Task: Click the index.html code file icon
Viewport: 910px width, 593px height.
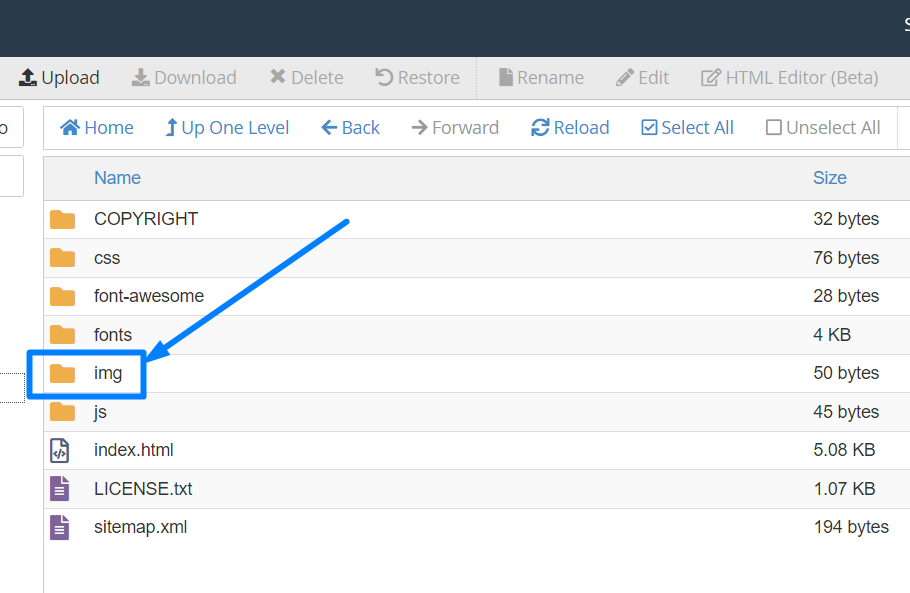Action: (x=60, y=451)
